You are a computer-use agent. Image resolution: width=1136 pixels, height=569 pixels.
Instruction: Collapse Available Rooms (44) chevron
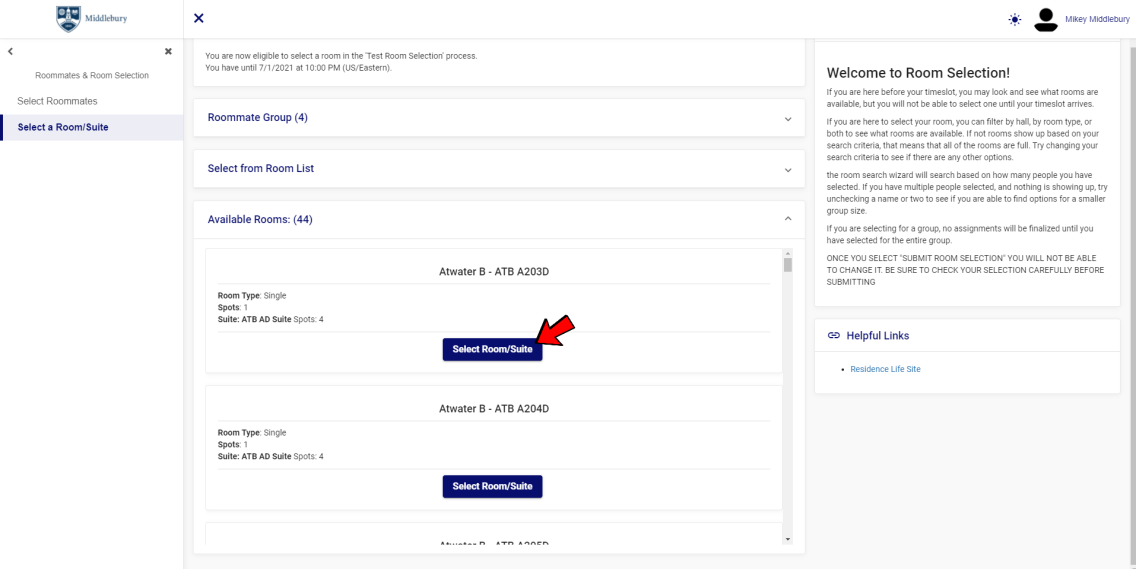pos(788,219)
